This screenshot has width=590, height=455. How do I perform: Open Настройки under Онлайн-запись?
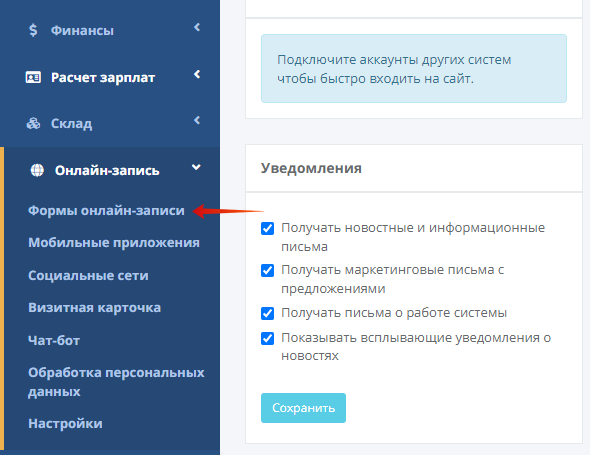65,423
